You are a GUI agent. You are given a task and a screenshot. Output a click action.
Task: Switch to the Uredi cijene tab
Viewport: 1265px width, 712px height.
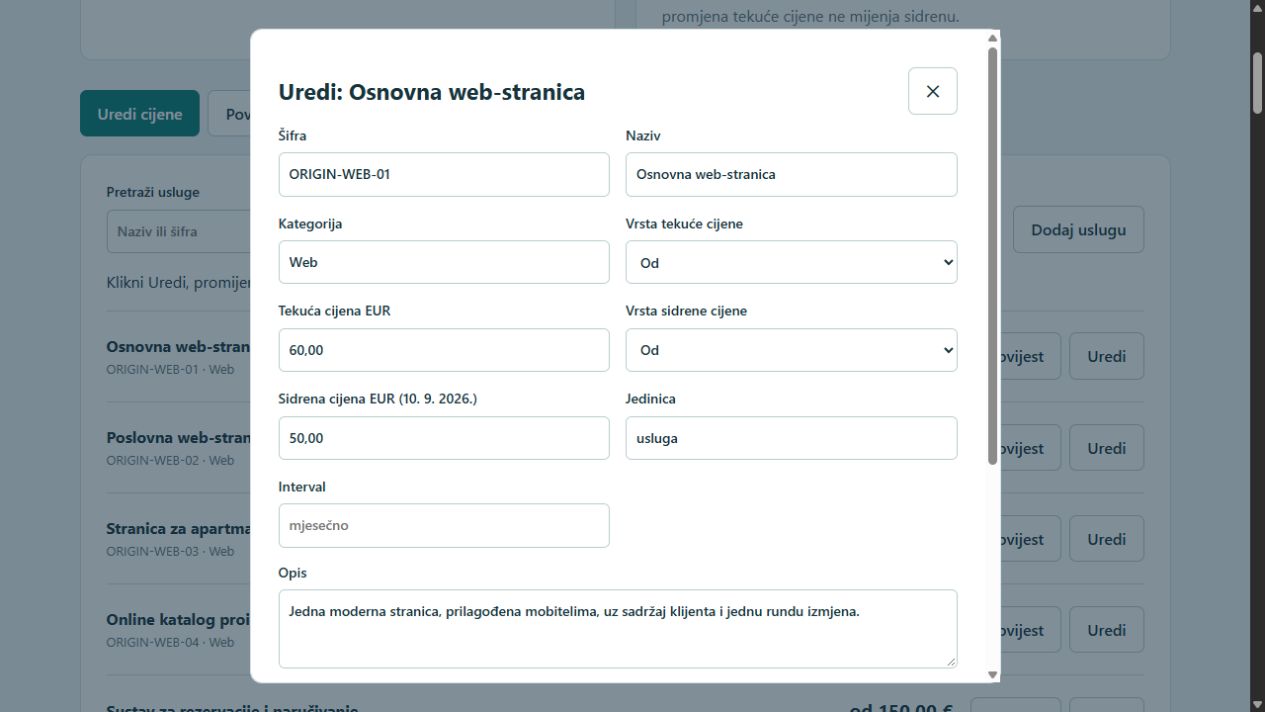[x=140, y=114]
